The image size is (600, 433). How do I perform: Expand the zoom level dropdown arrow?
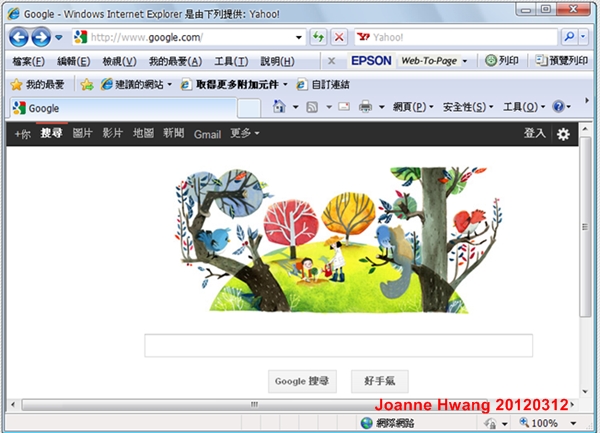pos(573,423)
